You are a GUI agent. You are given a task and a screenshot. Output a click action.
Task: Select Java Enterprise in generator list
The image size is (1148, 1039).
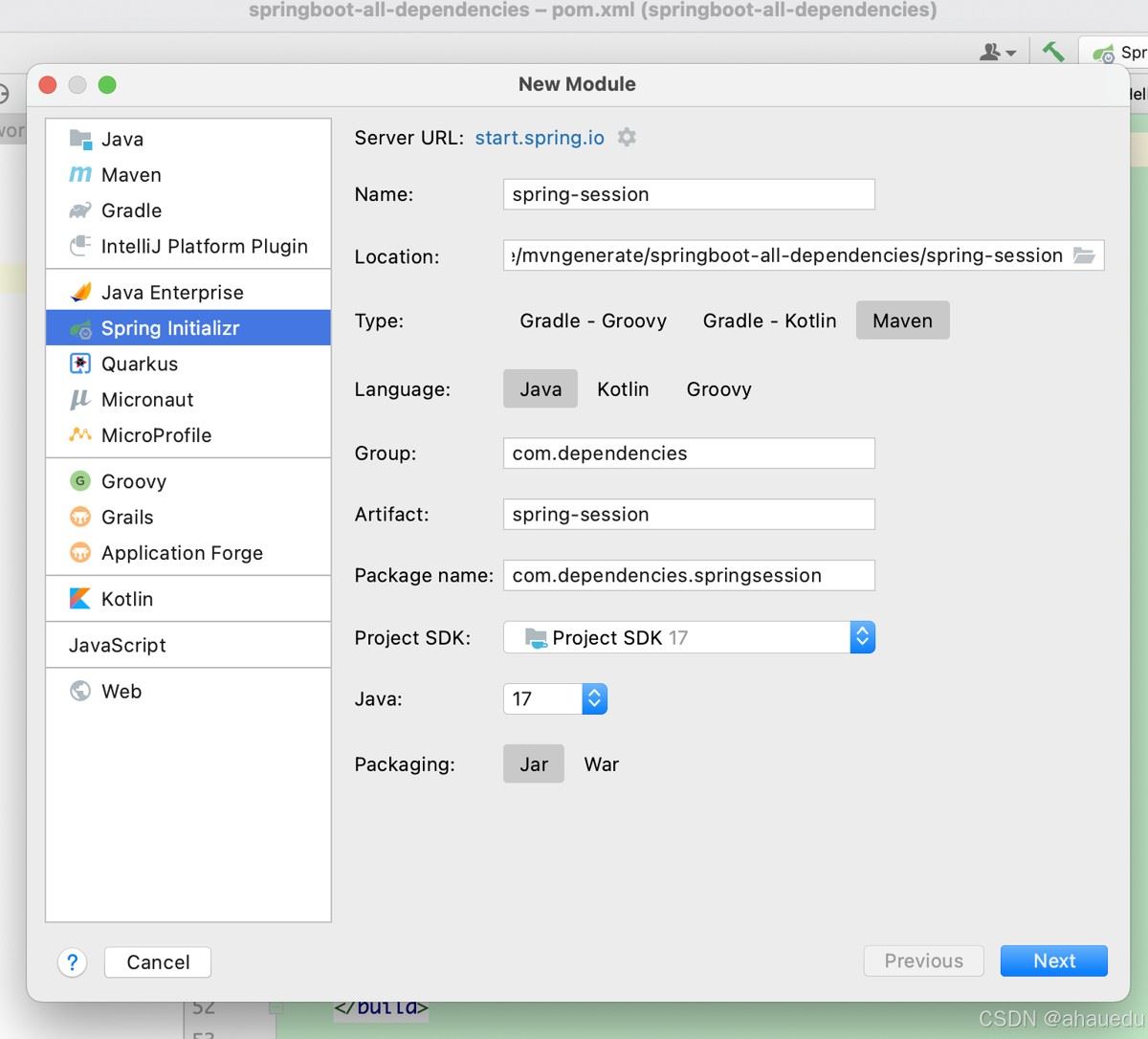[188, 292]
